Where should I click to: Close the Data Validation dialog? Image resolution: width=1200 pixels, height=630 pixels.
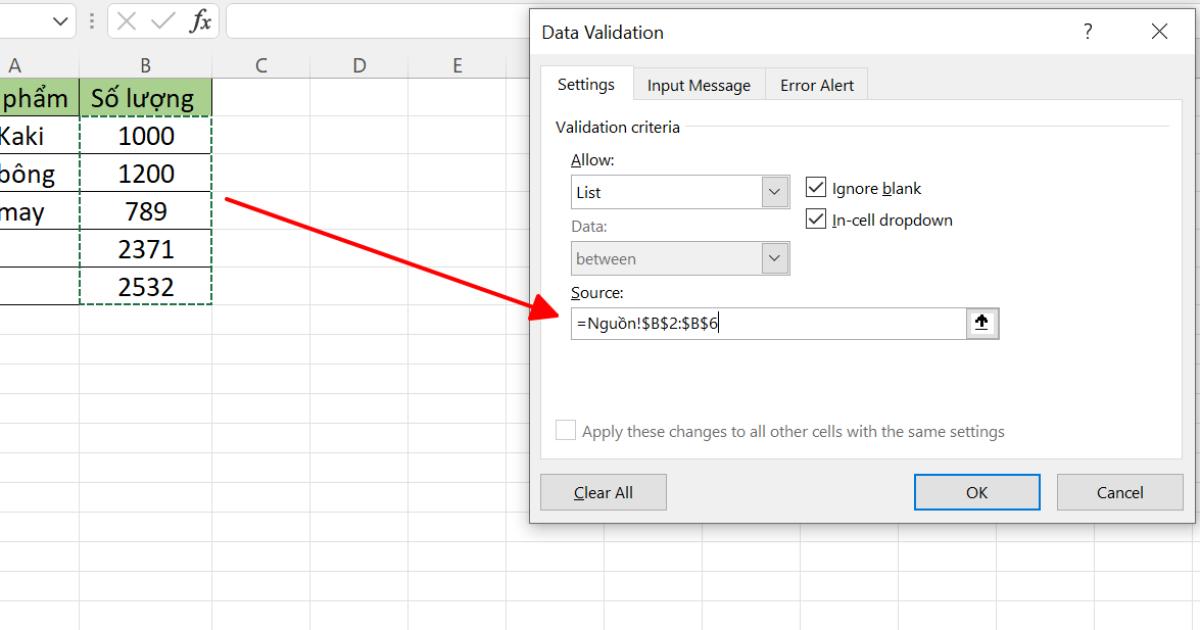1159,31
